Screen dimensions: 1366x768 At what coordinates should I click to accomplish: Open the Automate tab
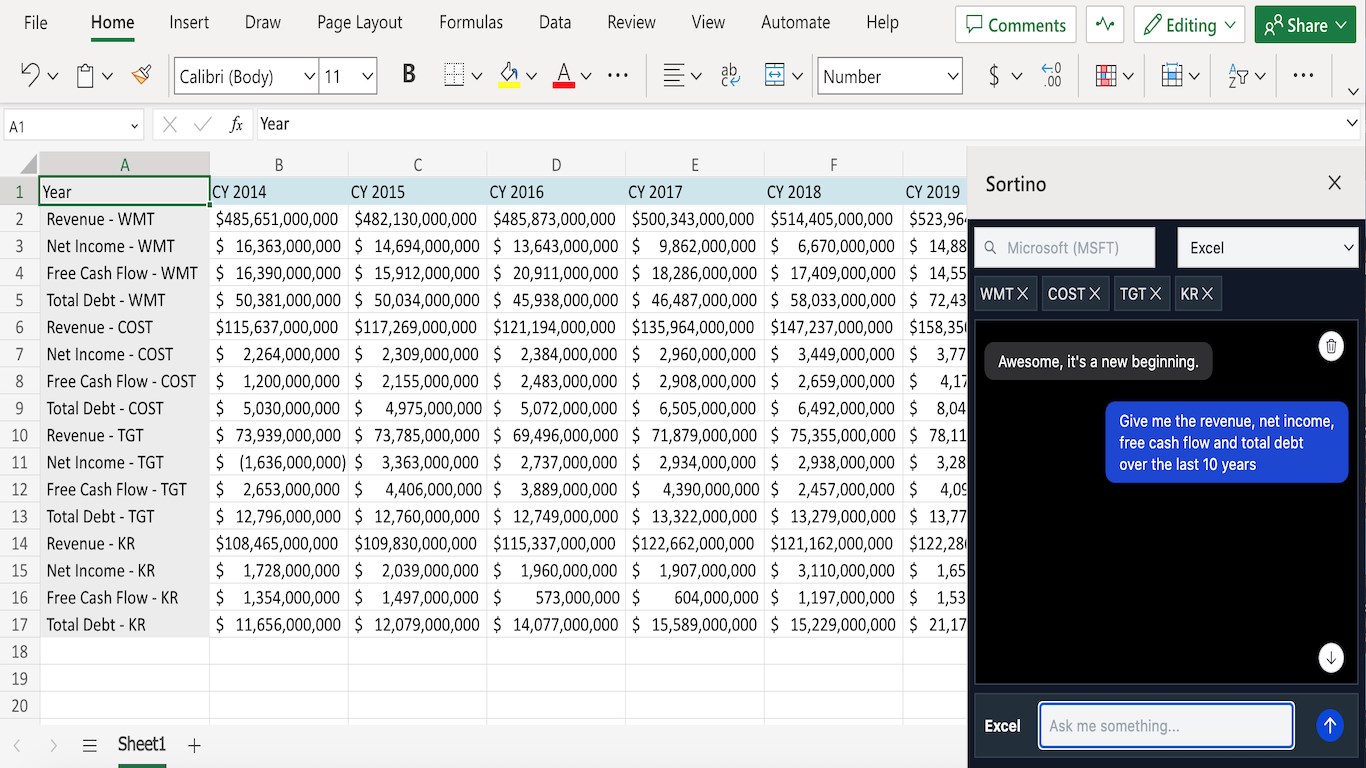pos(796,22)
